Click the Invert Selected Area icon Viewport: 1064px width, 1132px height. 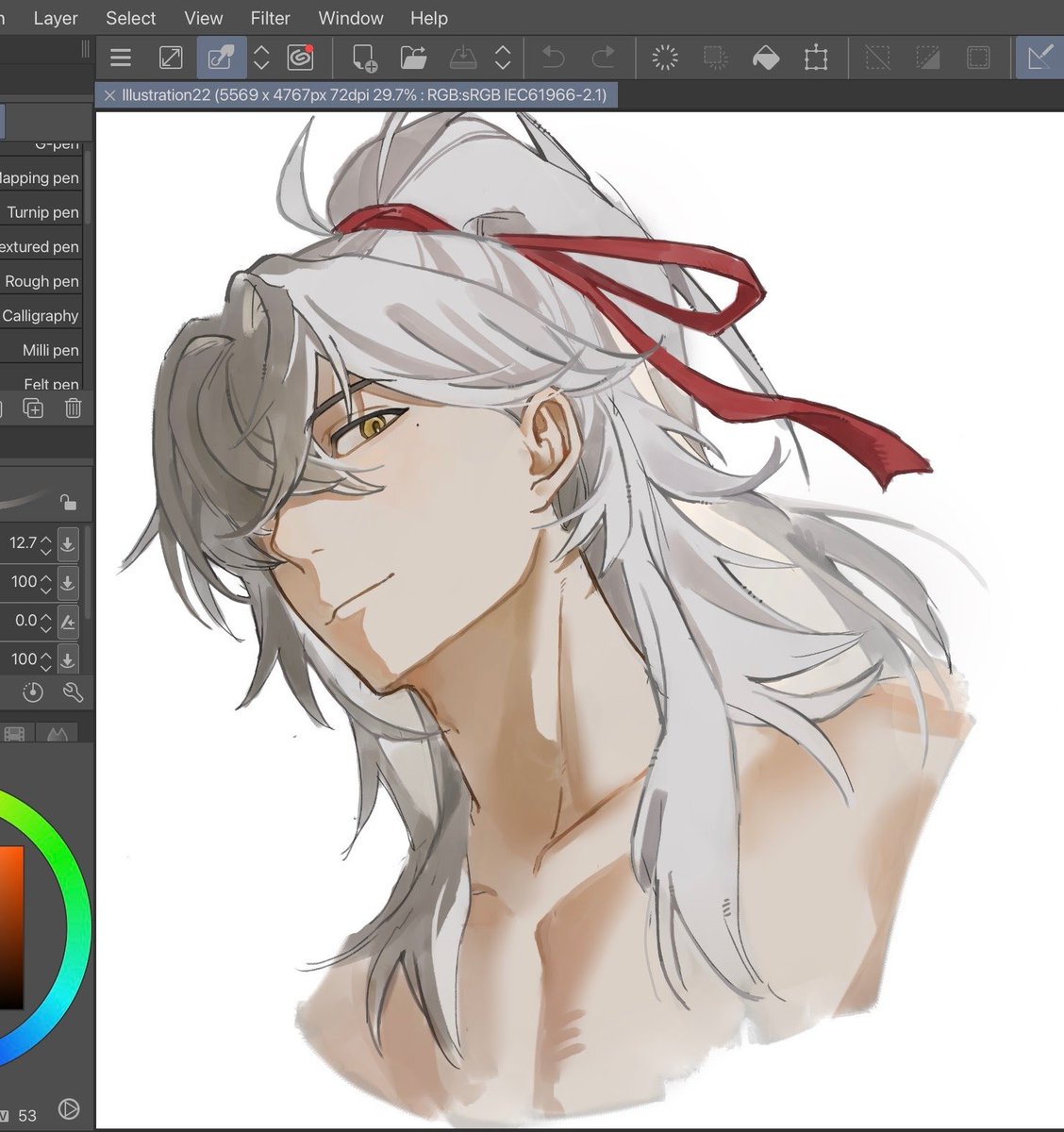(928, 58)
